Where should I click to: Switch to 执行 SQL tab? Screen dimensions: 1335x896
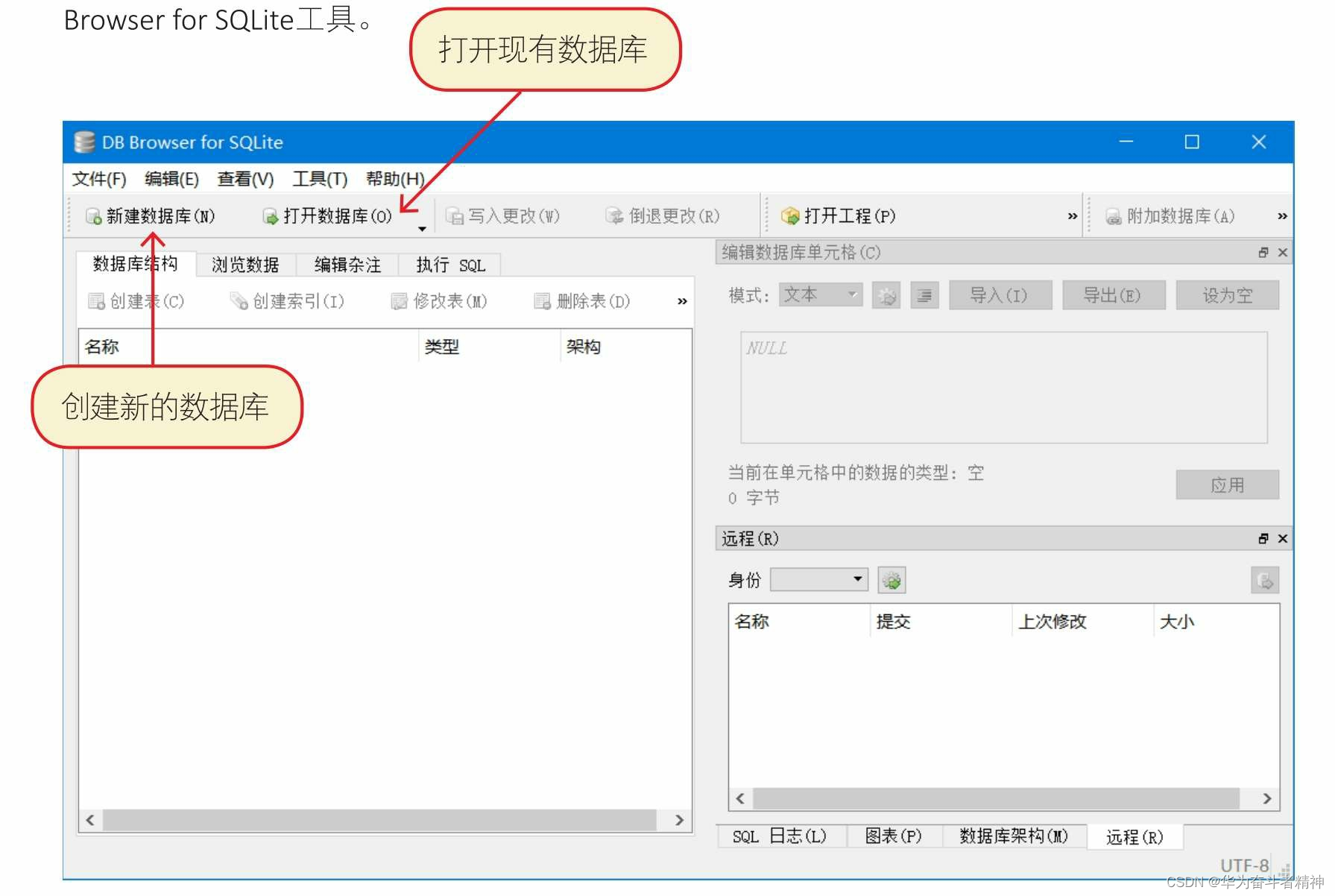[x=450, y=265]
